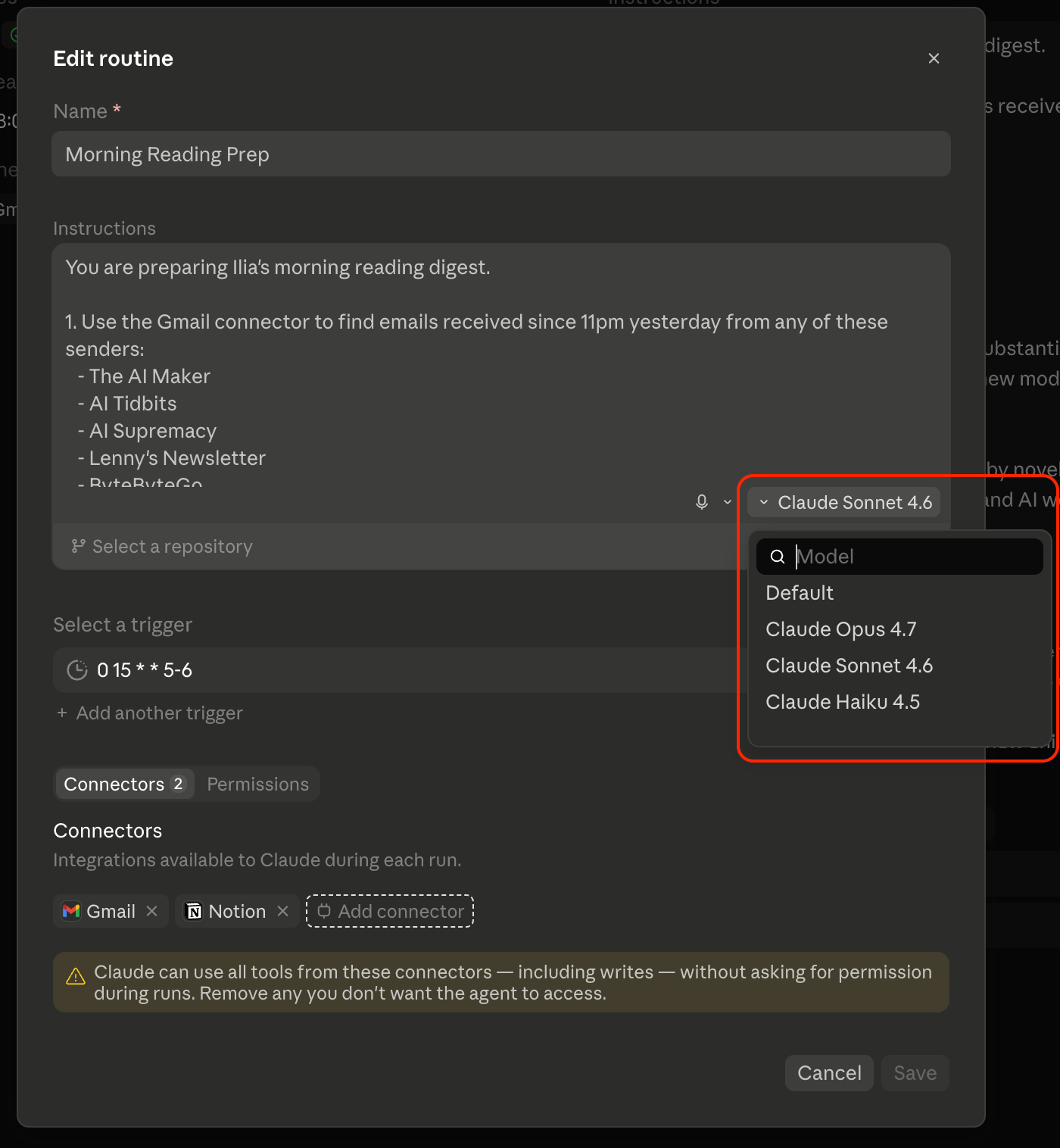The image size is (1060, 1148).
Task: Edit the Morning Reading Prep name field
Action: point(501,154)
